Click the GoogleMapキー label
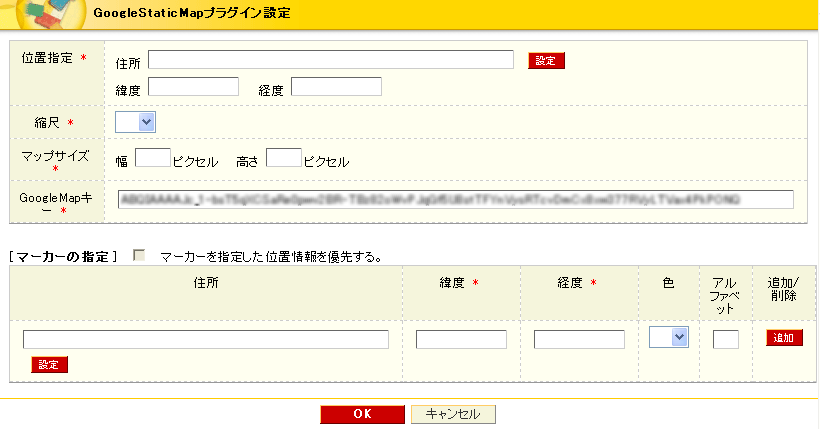Screen dimensions: 820x429 [x=55, y=204]
